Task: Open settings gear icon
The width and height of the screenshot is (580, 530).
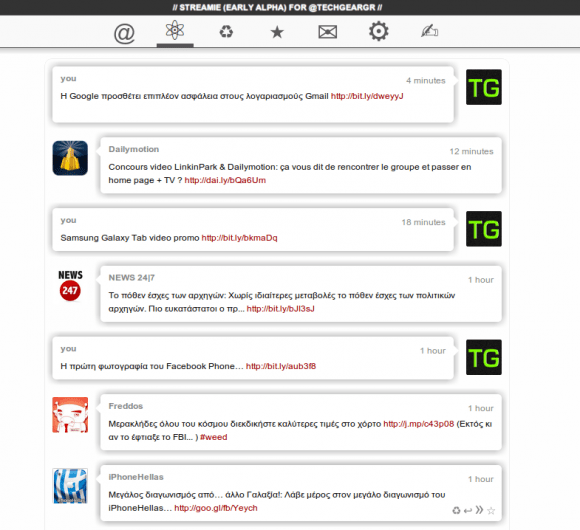Action: click(378, 31)
